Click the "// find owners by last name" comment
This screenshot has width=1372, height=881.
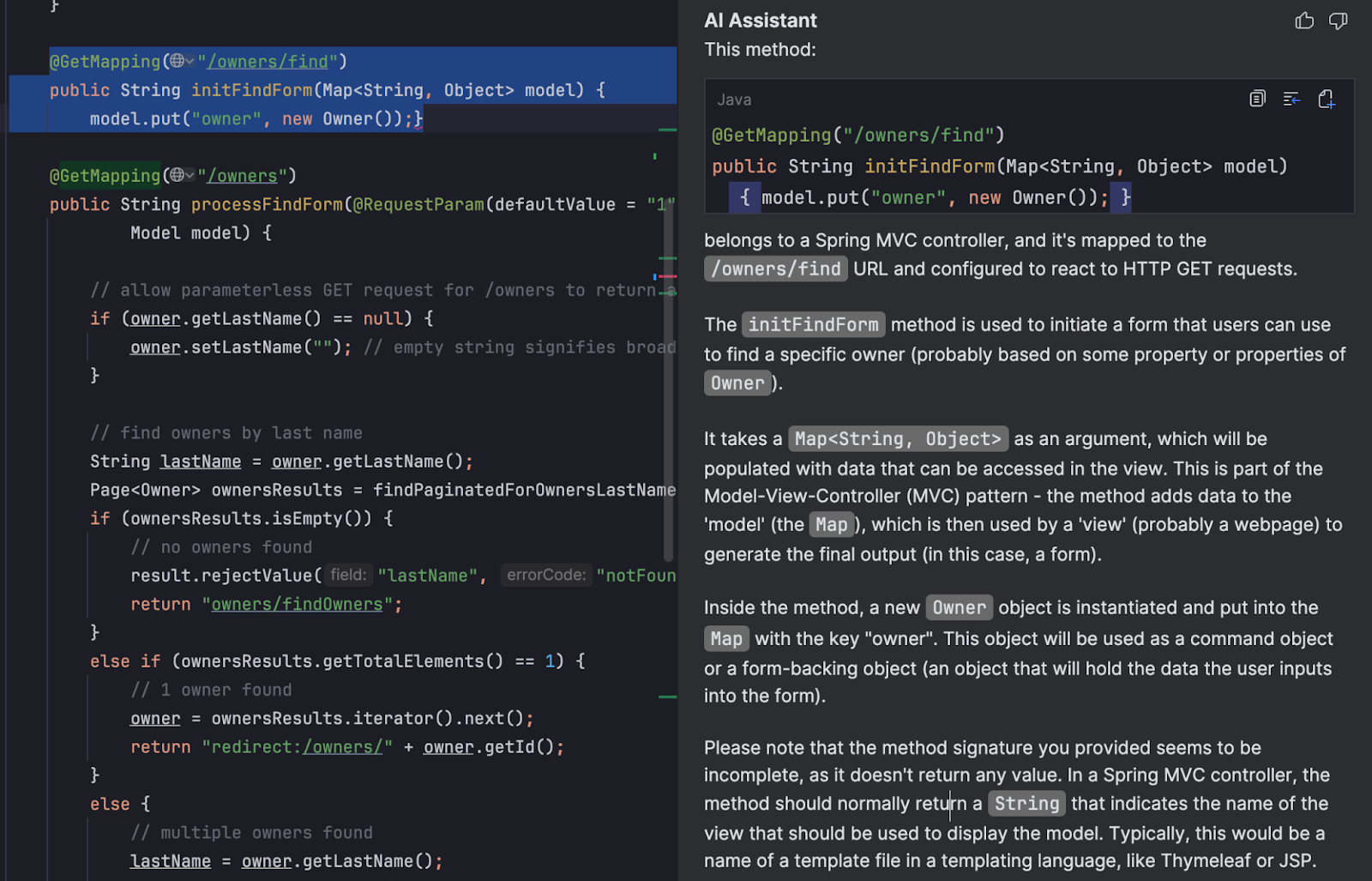click(x=226, y=433)
